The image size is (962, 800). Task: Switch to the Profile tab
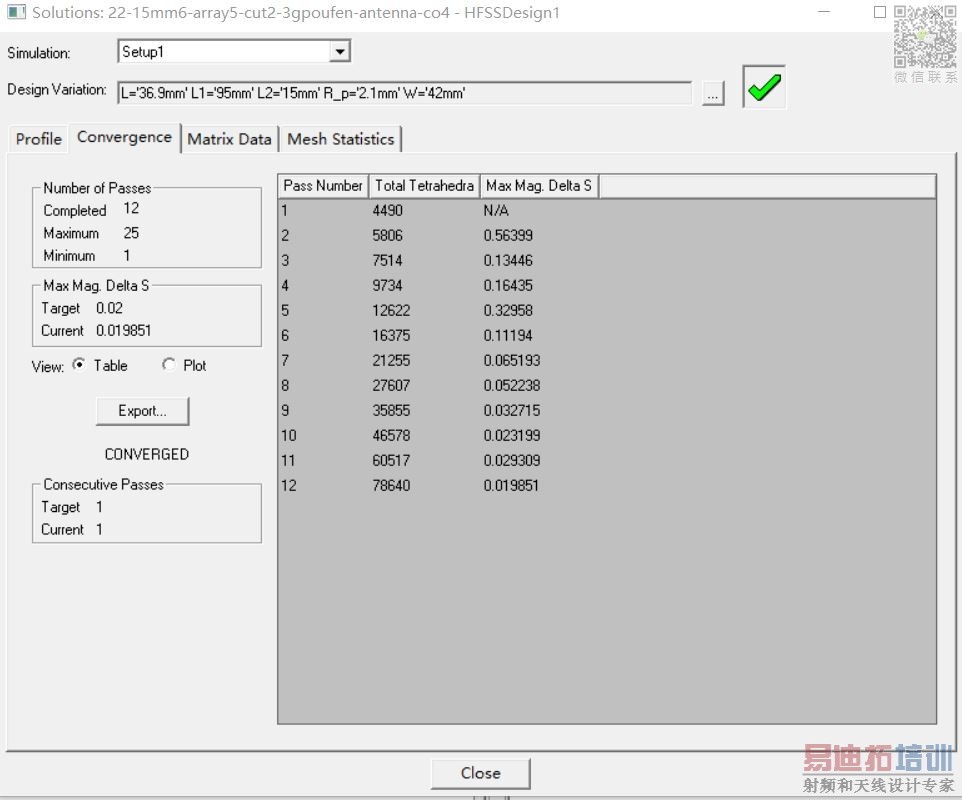(39, 139)
